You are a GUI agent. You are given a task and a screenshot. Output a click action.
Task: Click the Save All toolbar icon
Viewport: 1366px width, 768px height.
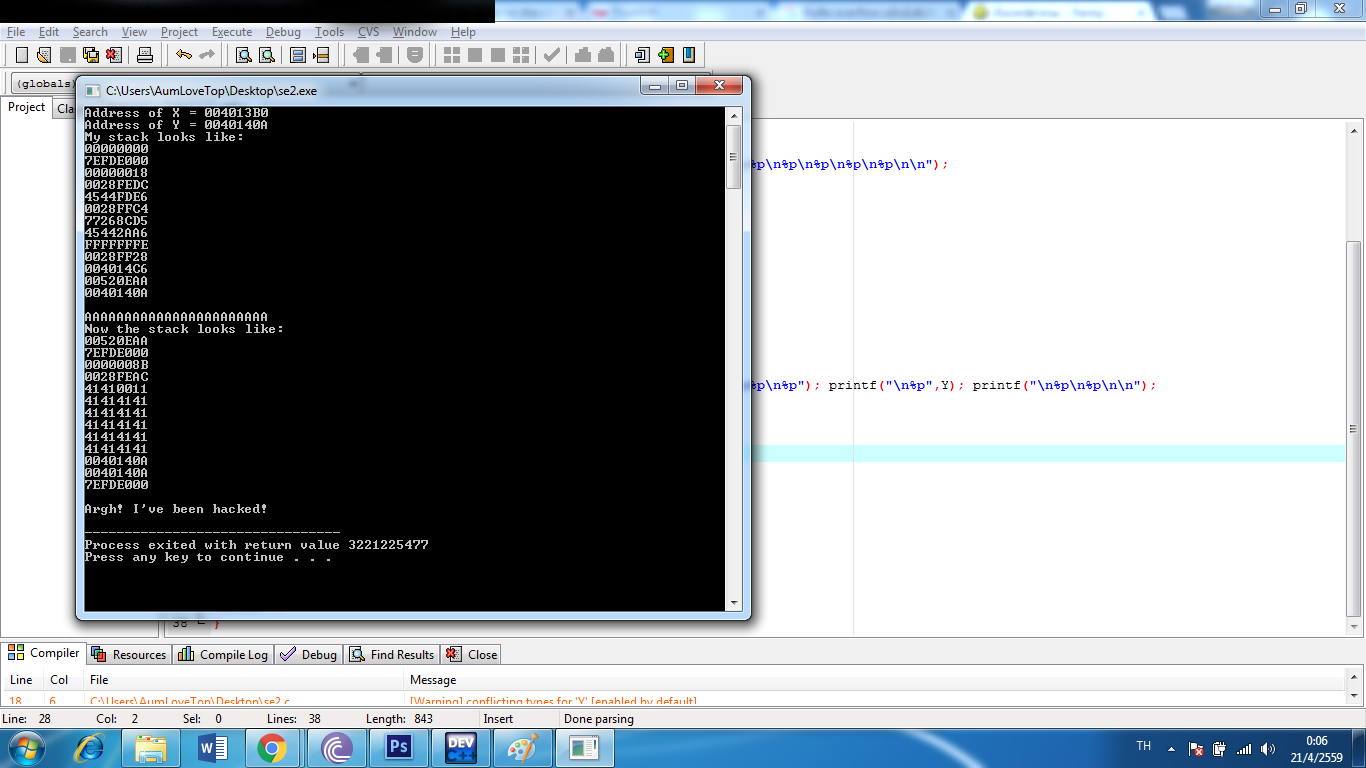pyautogui.click(x=91, y=55)
